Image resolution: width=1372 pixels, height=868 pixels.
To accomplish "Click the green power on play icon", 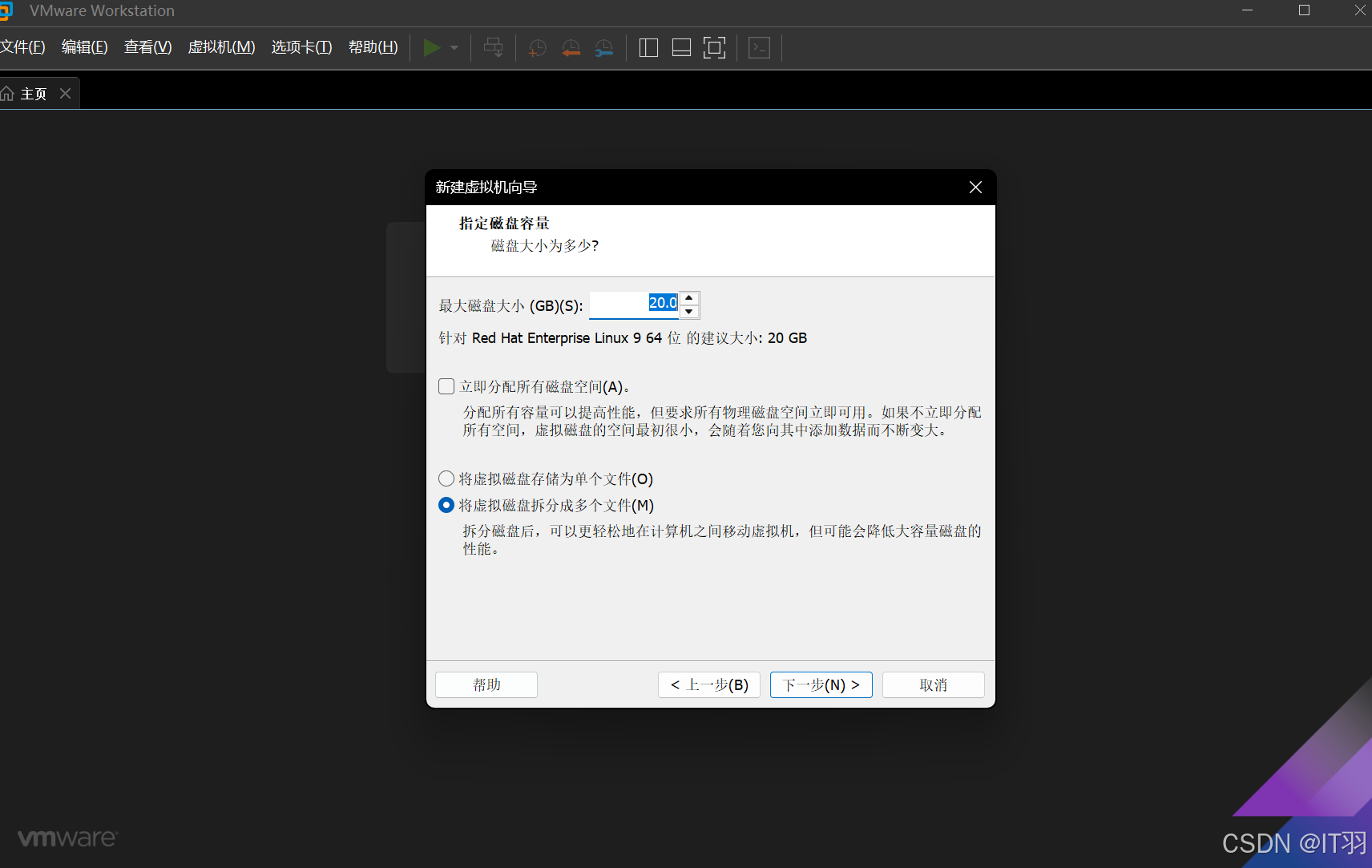I will click(431, 48).
